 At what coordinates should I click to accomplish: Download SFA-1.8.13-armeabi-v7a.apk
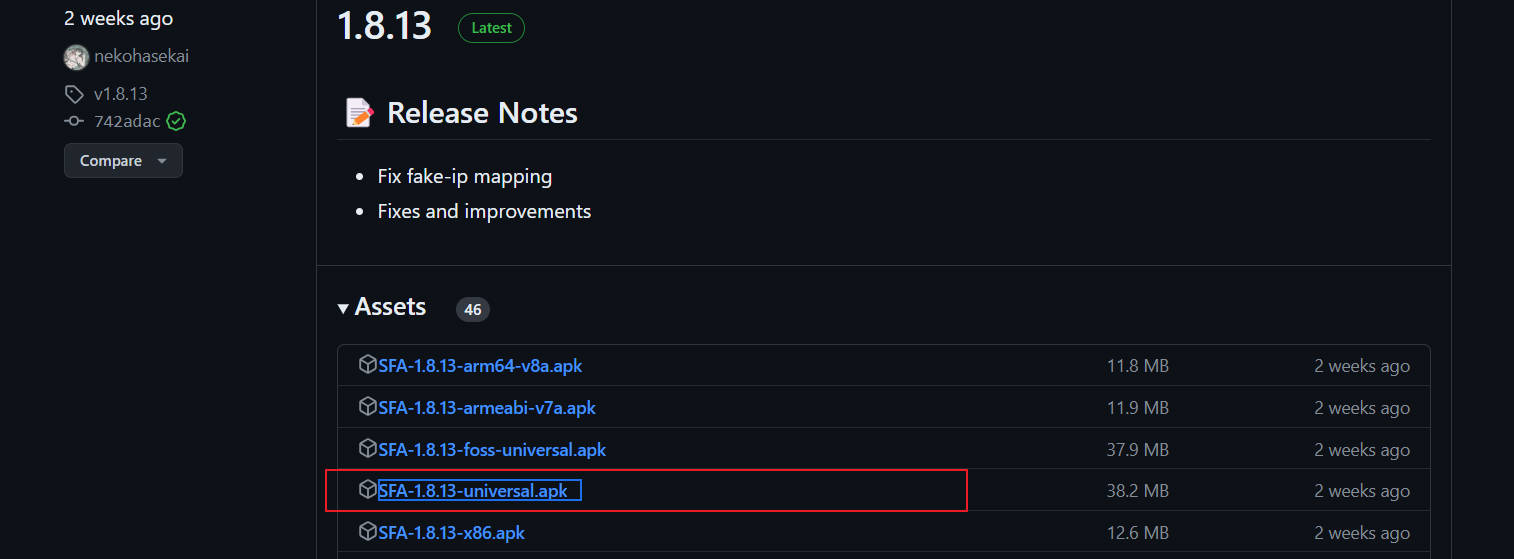(487, 408)
